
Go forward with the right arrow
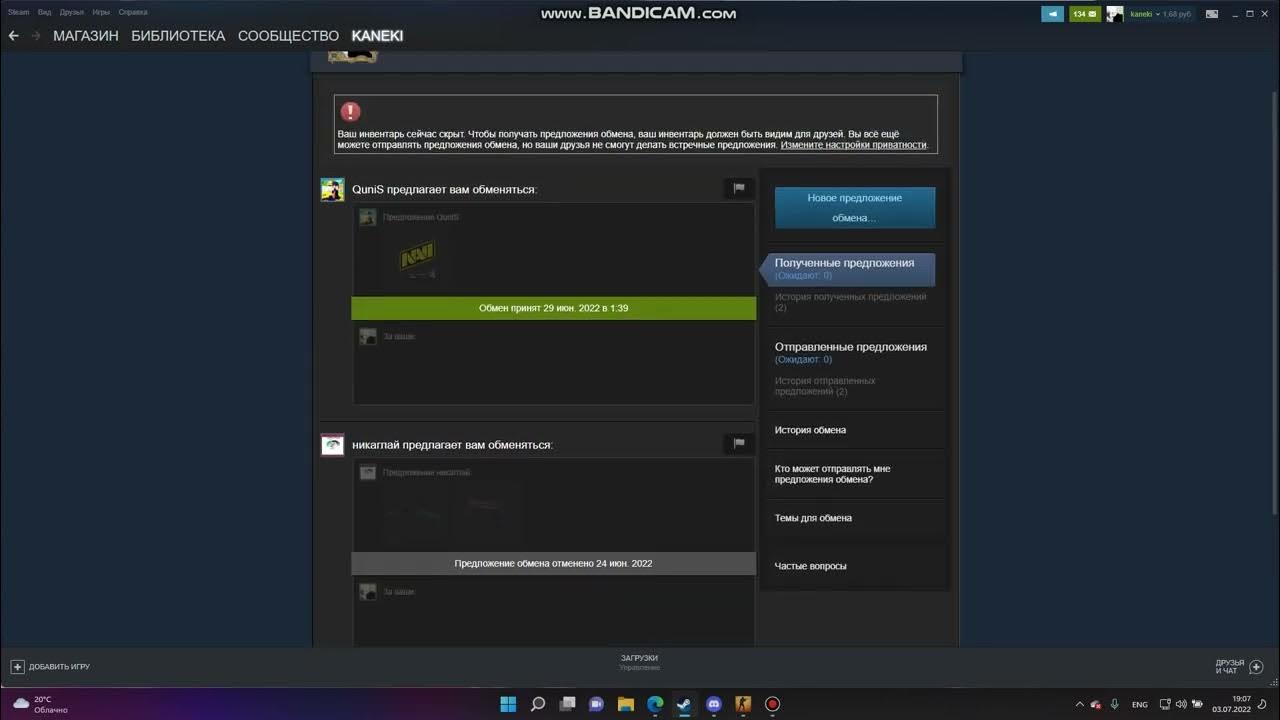(36, 35)
